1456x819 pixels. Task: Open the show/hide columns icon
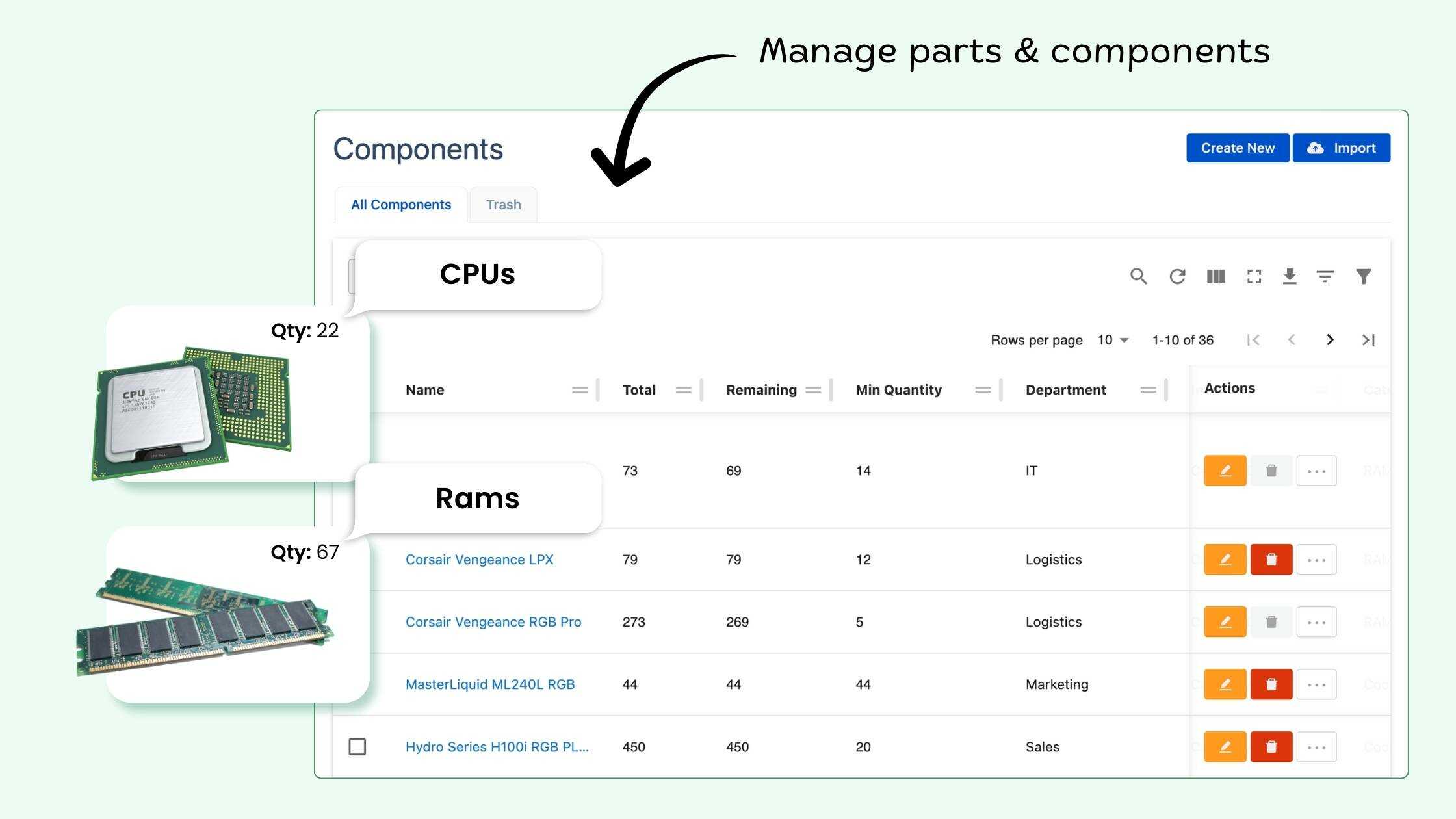click(1215, 276)
